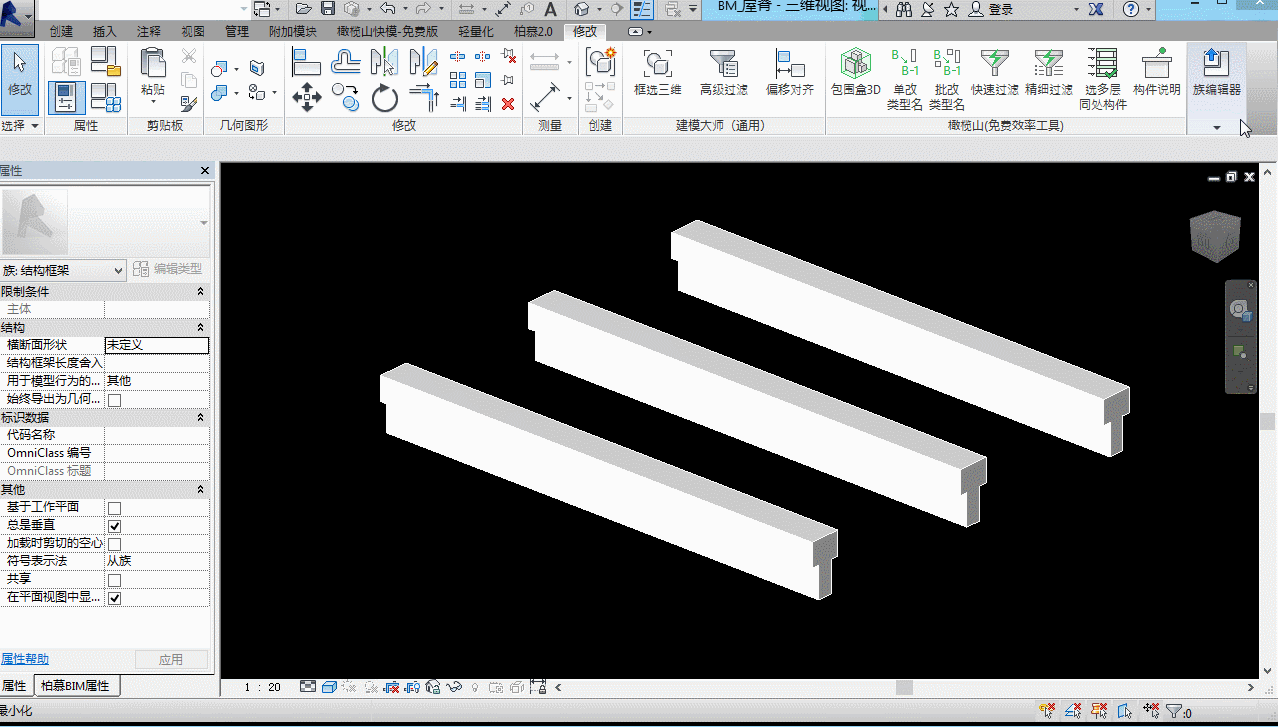This screenshot has height=727, width=1278.
Task: Click the Mirror Draw Axis tool
Action: [x=424, y=62]
